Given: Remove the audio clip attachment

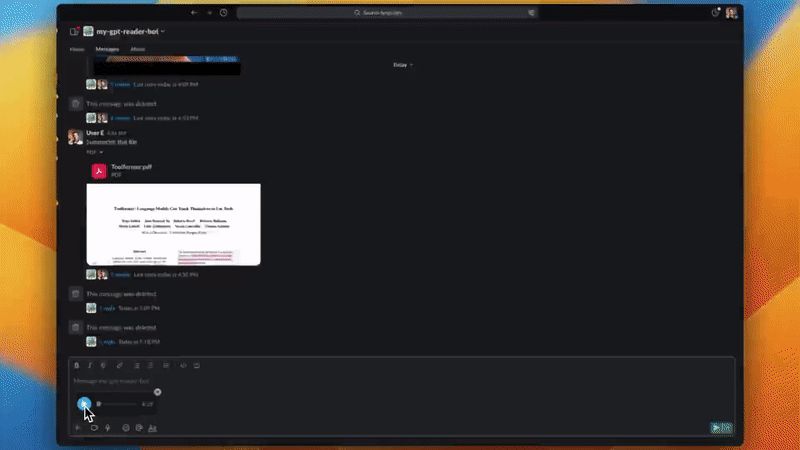Looking at the screenshot, I should [x=157, y=392].
